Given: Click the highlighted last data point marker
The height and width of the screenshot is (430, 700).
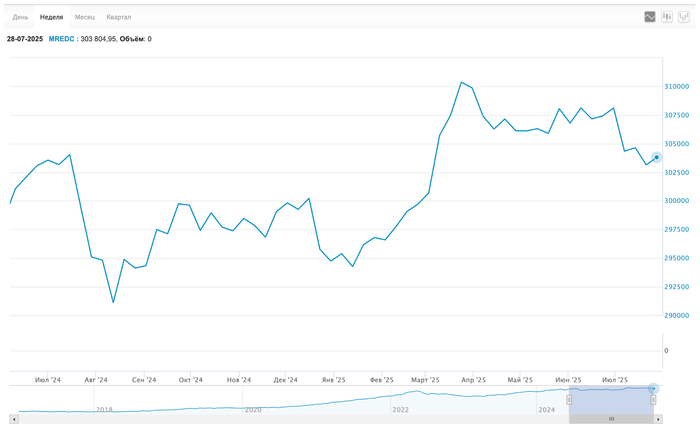Looking at the screenshot, I should (x=656, y=157).
